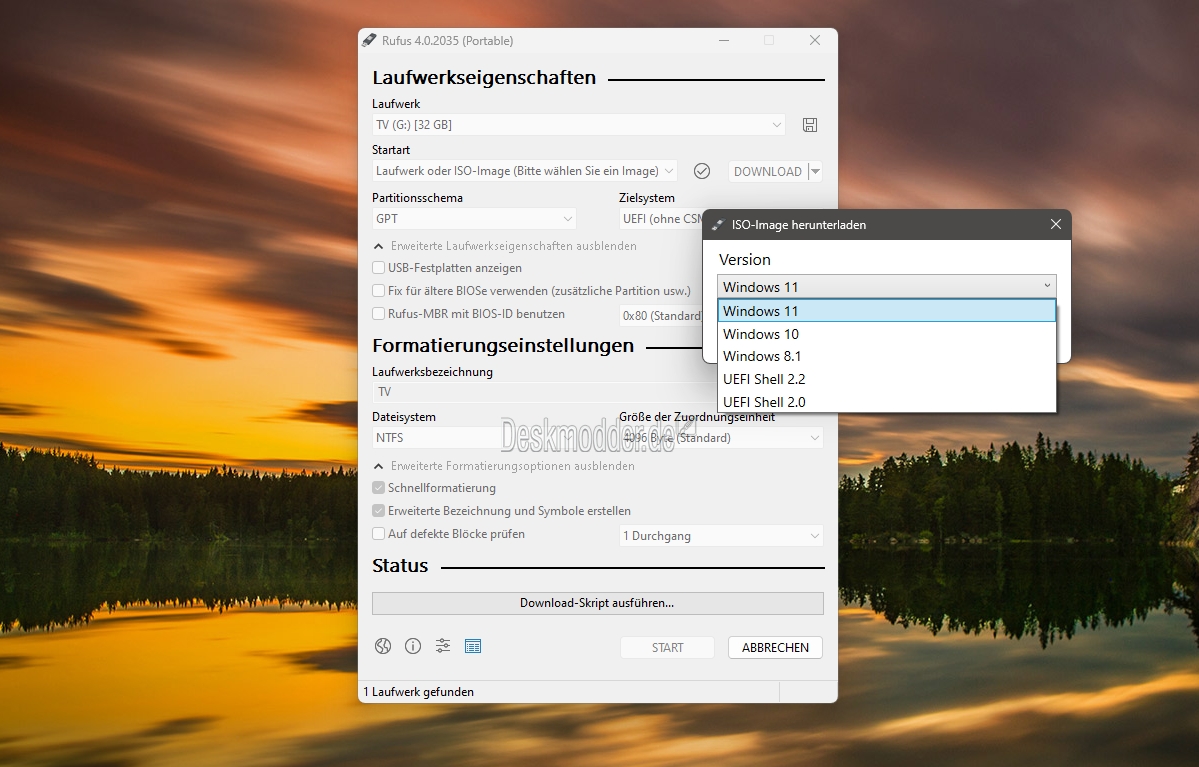Collapse Erweiterte Formatierungsoptionen ausblenden
The height and width of the screenshot is (767, 1199).
click(x=504, y=466)
